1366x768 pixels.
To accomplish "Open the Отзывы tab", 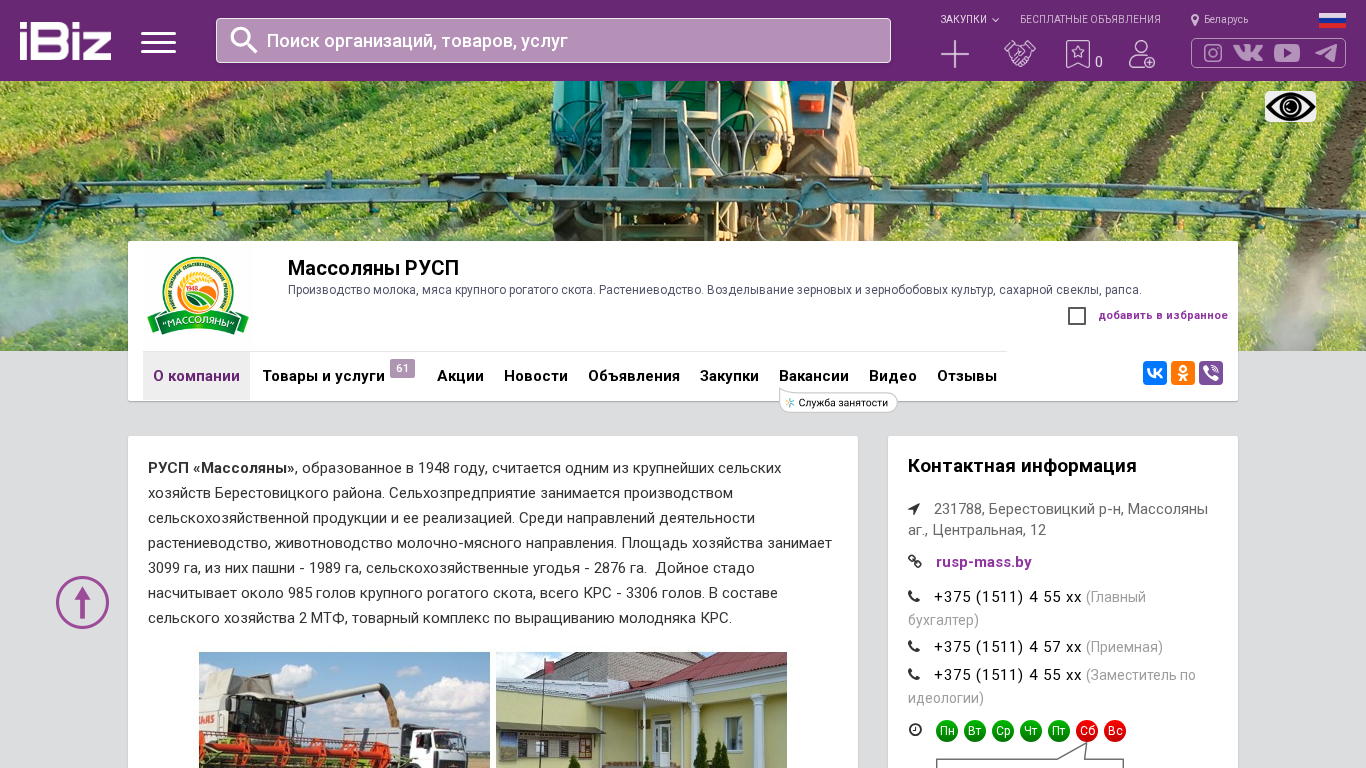I will click(967, 376).
